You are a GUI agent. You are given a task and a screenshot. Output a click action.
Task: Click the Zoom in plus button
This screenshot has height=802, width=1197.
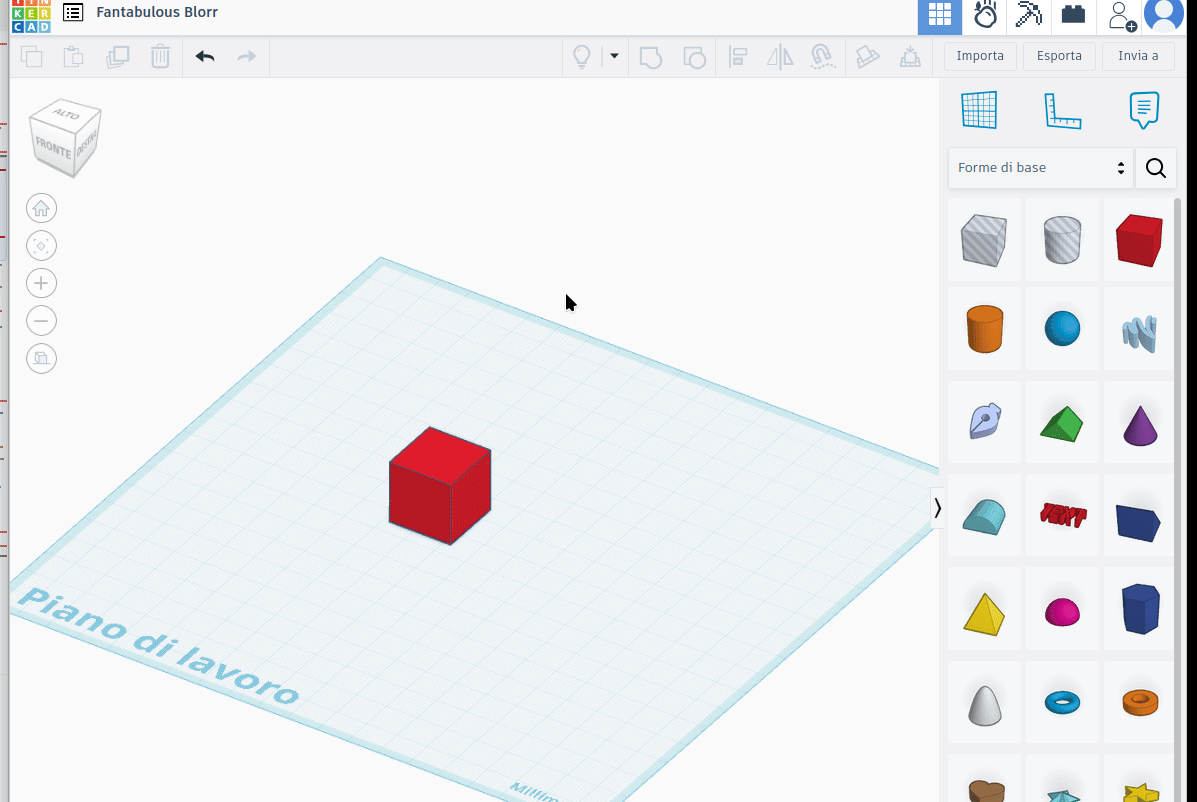pyautogui.click(x=41, y=283)
